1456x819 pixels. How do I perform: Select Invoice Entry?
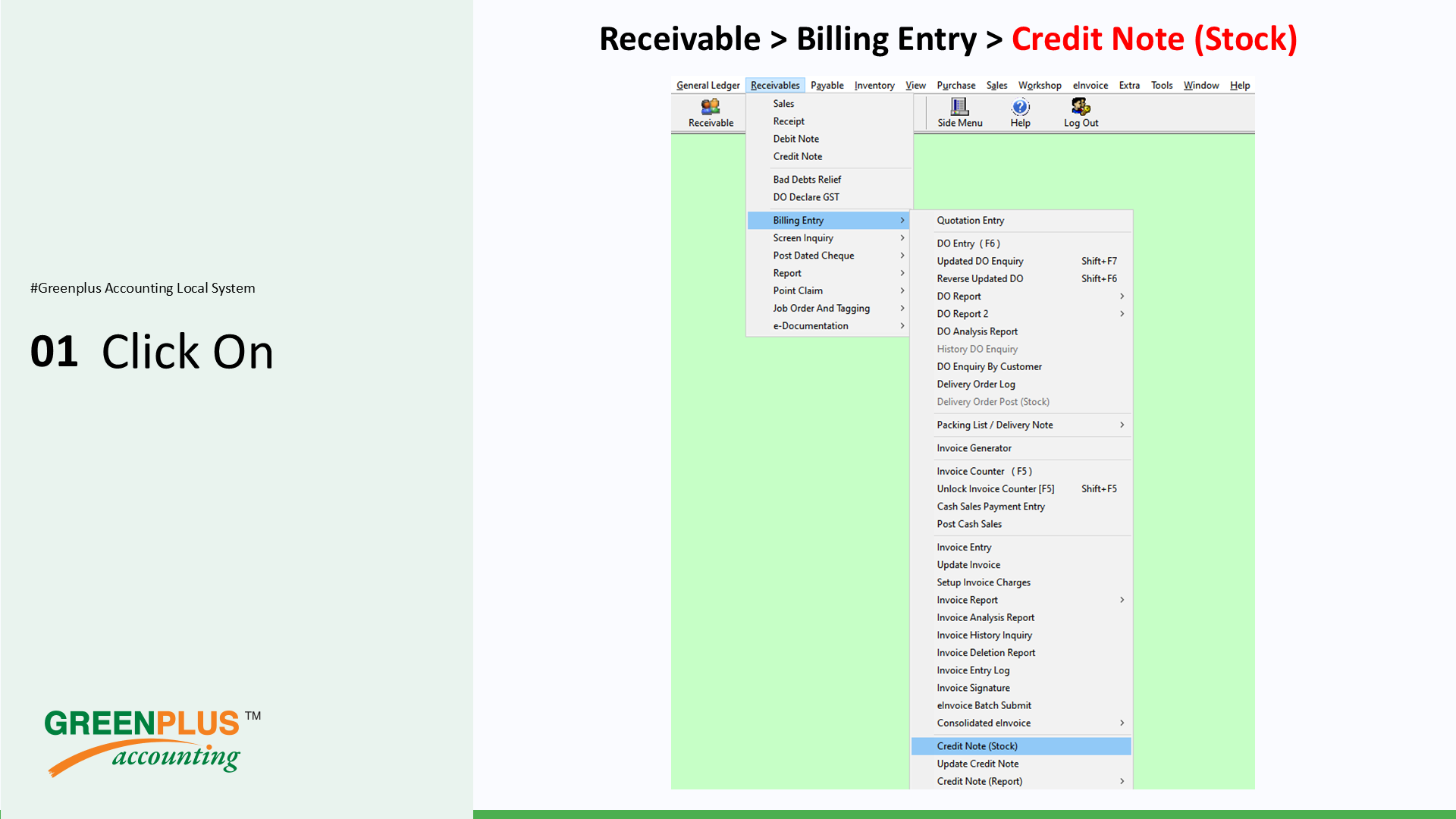[1021, 548]
